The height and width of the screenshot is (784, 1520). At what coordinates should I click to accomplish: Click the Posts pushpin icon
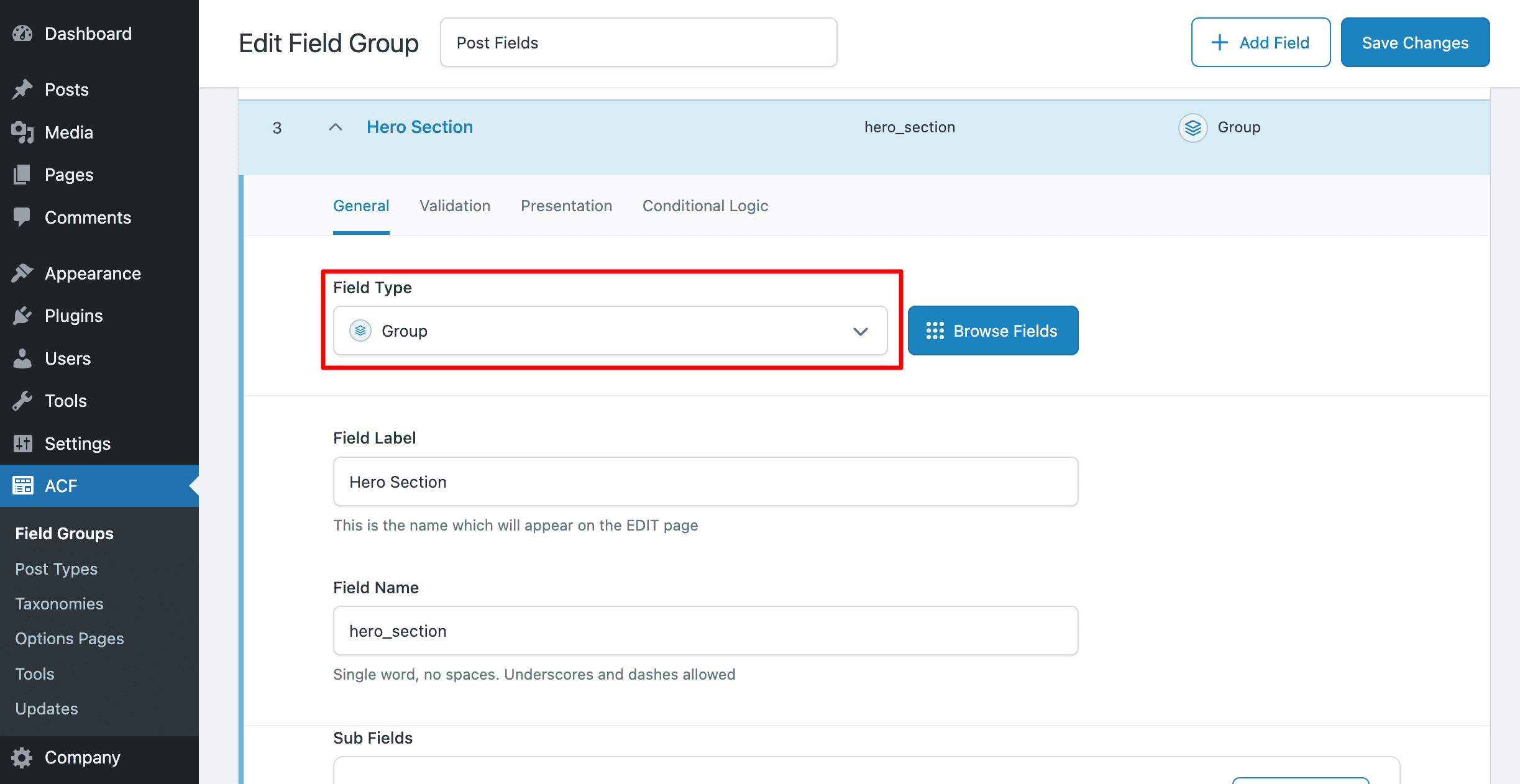pos(22,89)
